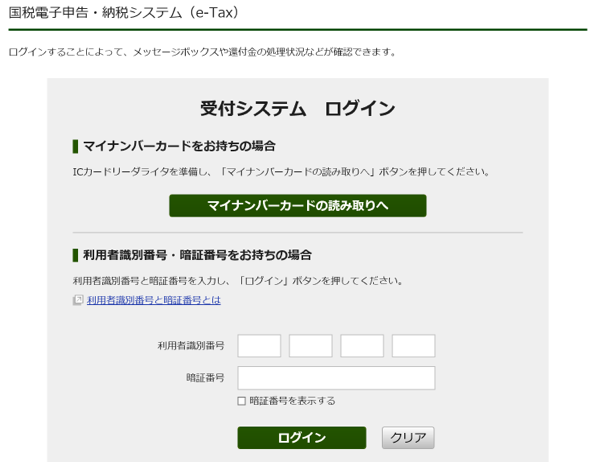
Task: Focus the first 利用者識別番号 input box
Action: (259, 346)
